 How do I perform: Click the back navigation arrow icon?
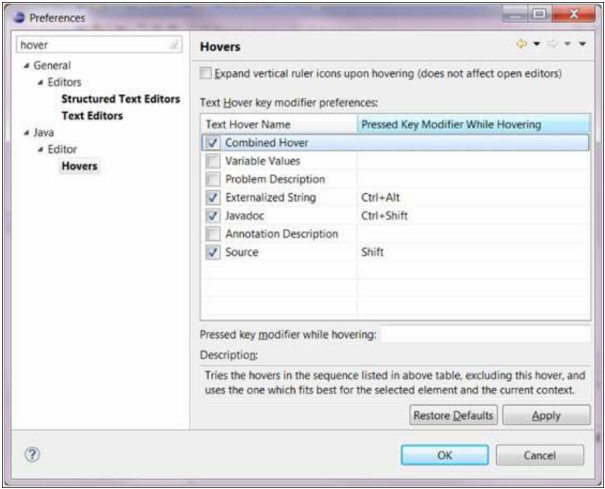[522, 46]
